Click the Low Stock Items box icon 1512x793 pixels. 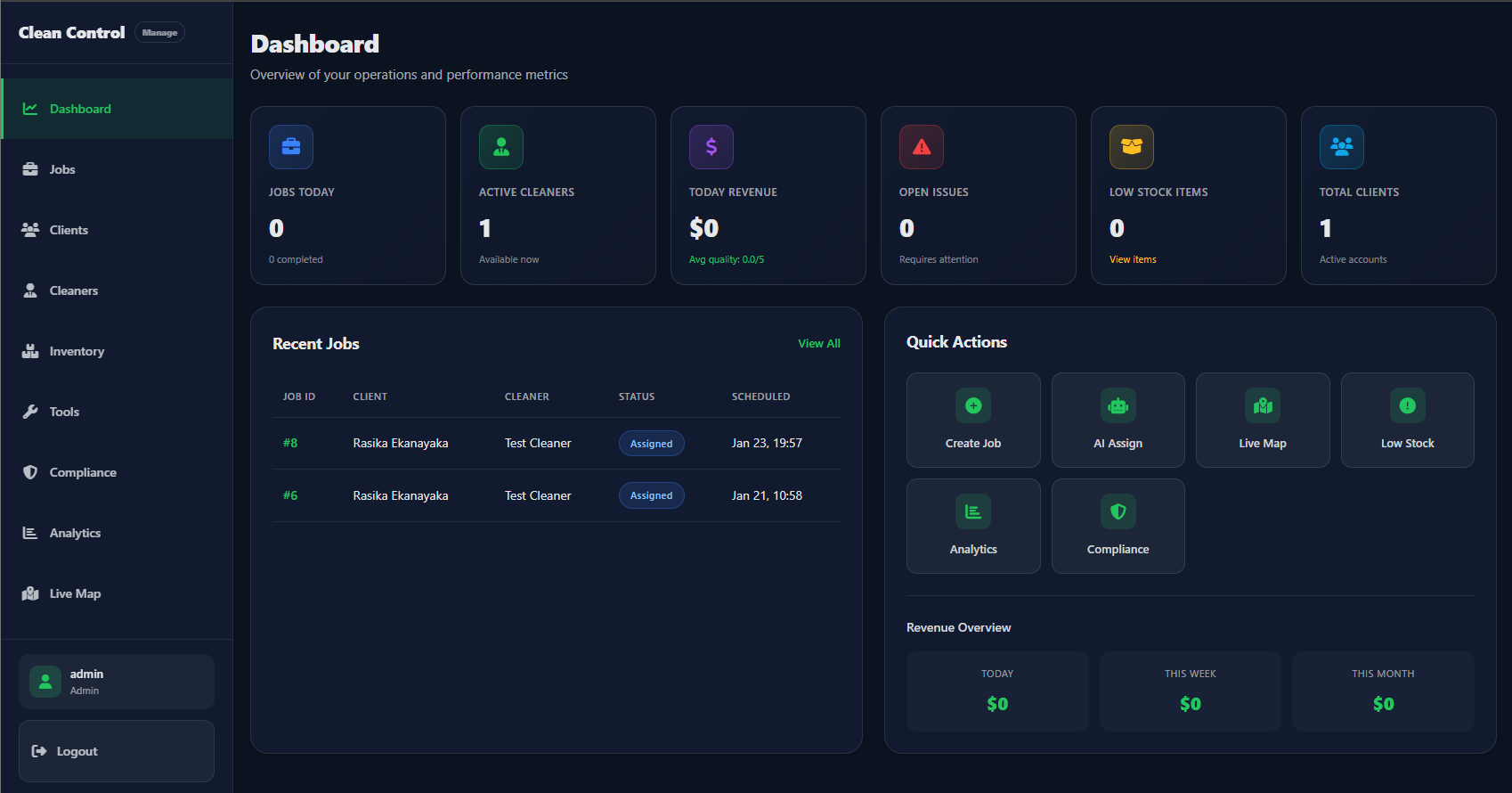(1132, 147)
